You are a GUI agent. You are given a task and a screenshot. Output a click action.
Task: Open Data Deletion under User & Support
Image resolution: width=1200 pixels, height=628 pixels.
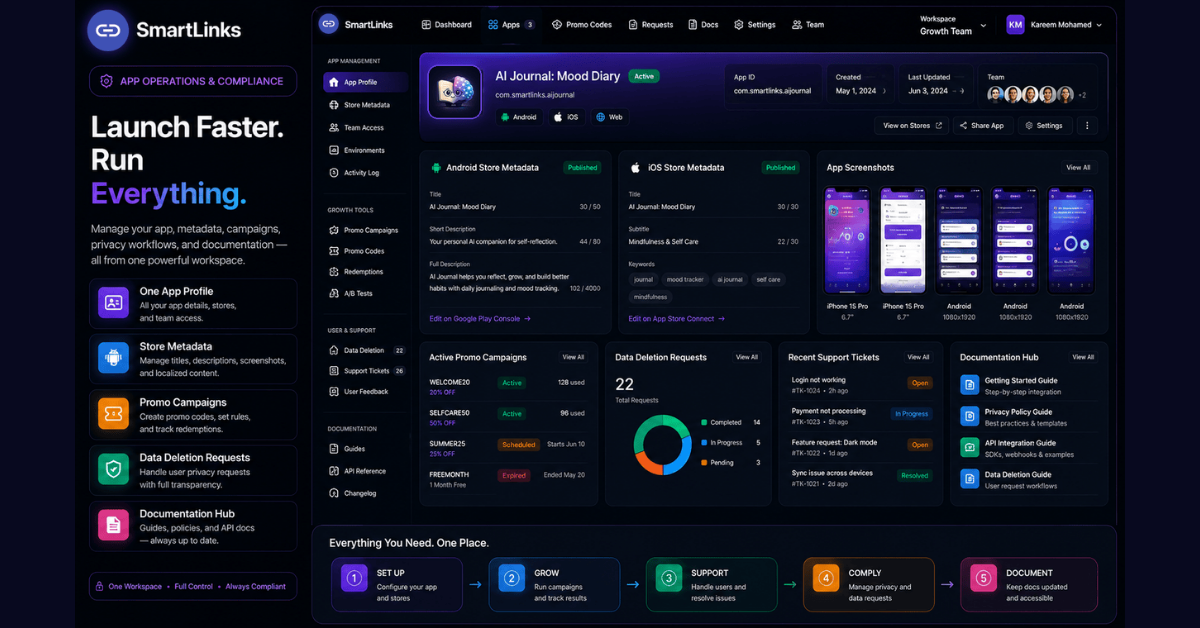365,351
